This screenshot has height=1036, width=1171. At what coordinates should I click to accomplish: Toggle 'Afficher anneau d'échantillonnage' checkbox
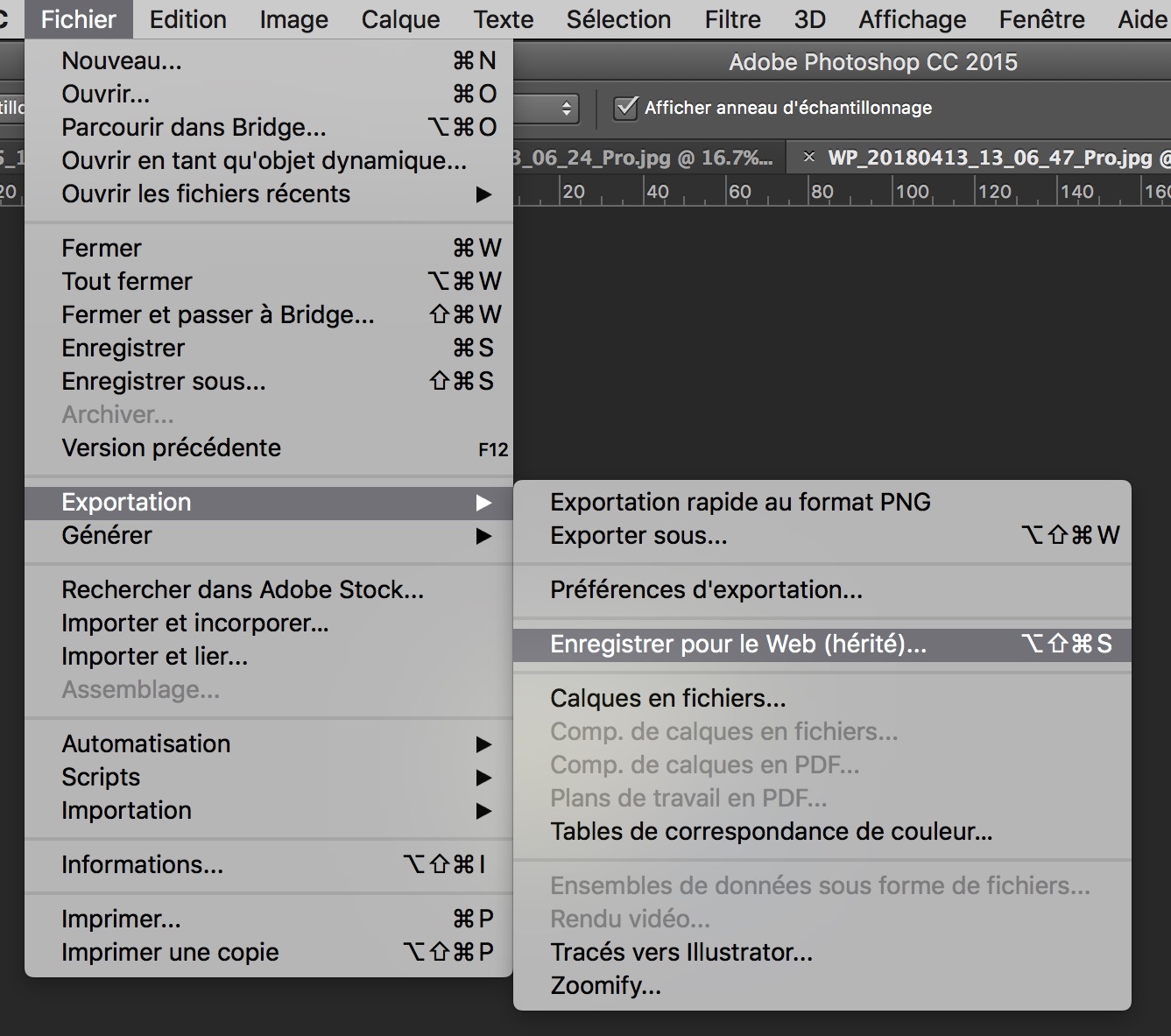point(625,108)
